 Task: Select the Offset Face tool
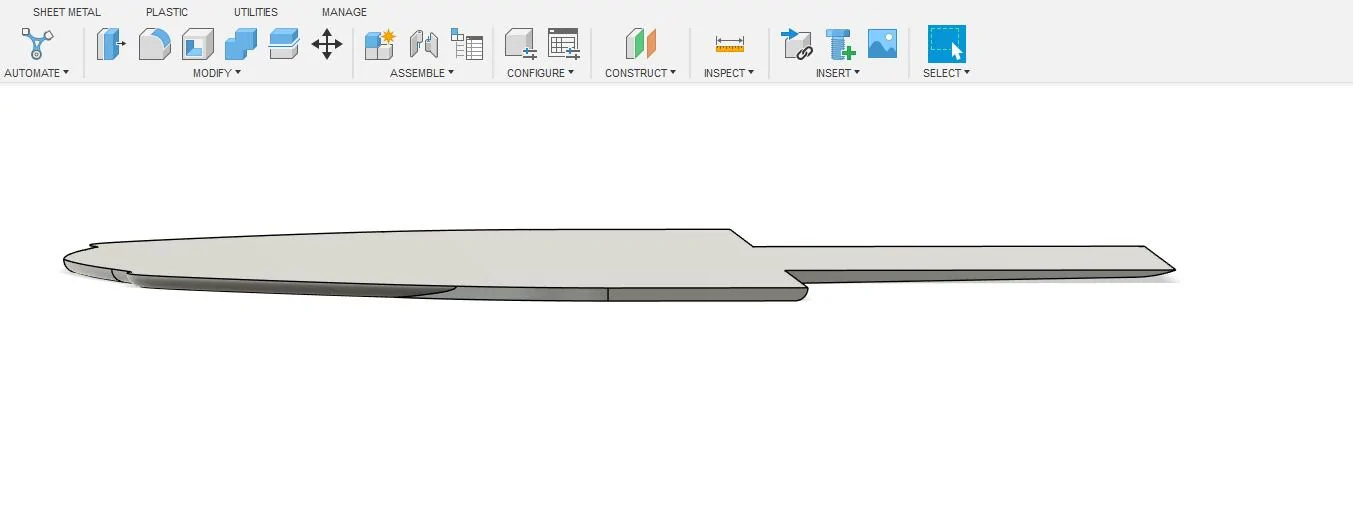point(284,44)
